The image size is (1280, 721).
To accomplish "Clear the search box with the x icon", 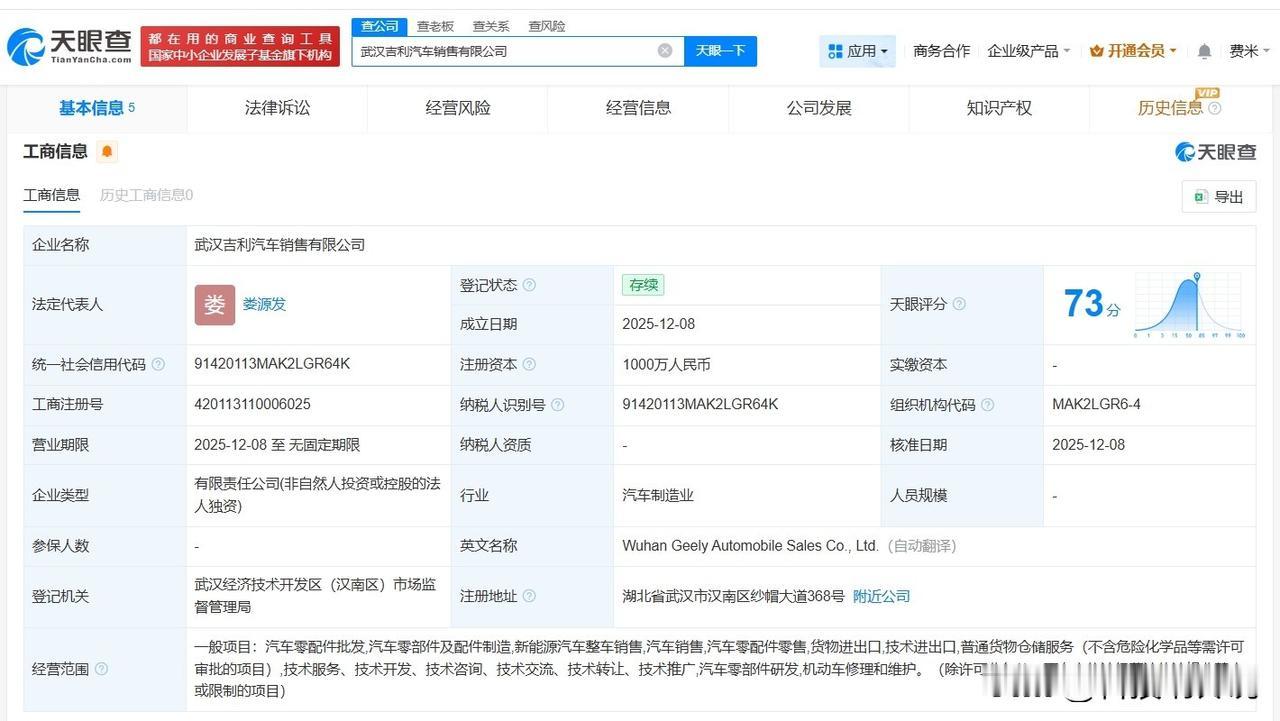I will coord(664,50).
